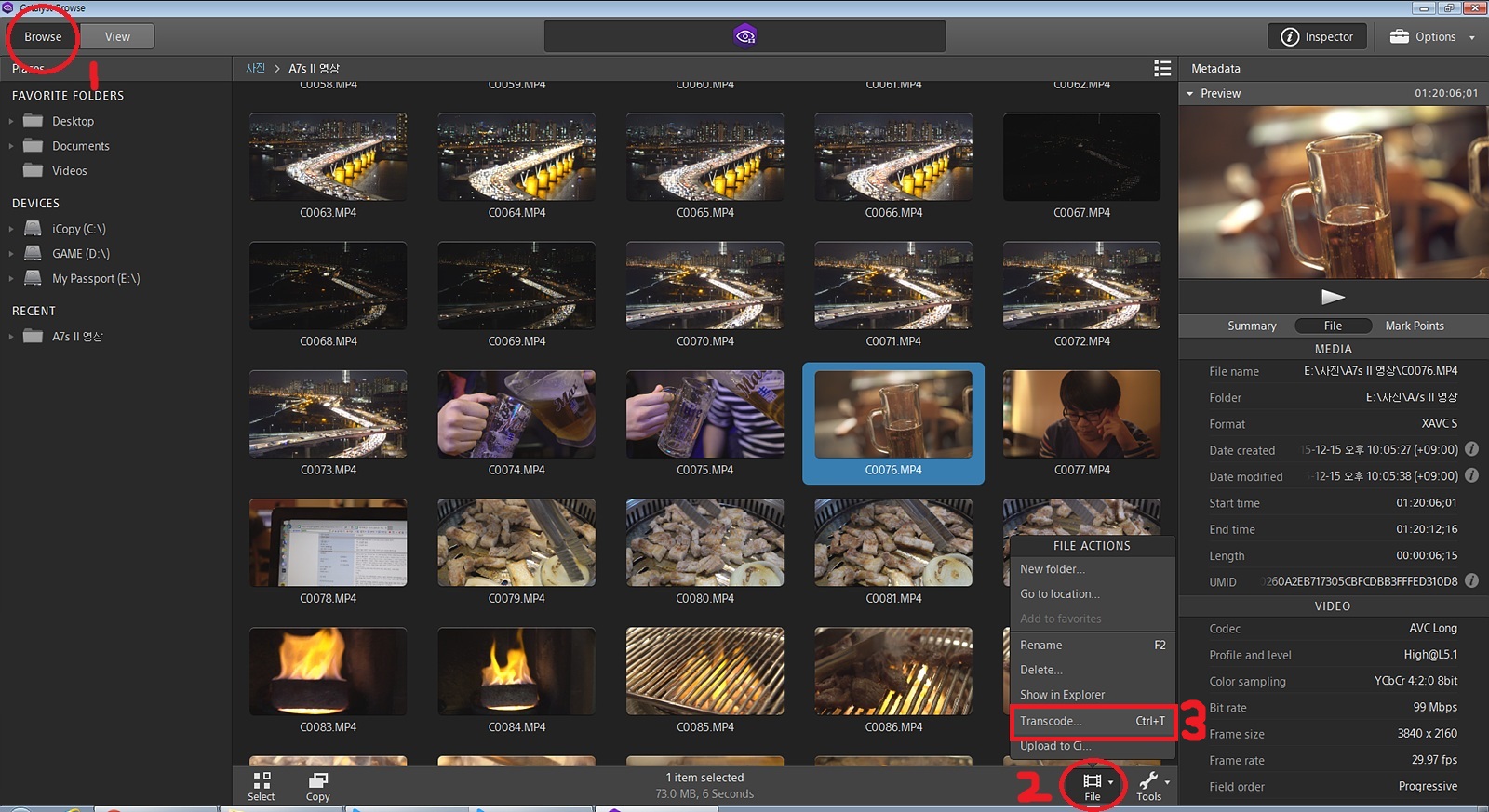Click the File name value text

[x=1380, y=370]
